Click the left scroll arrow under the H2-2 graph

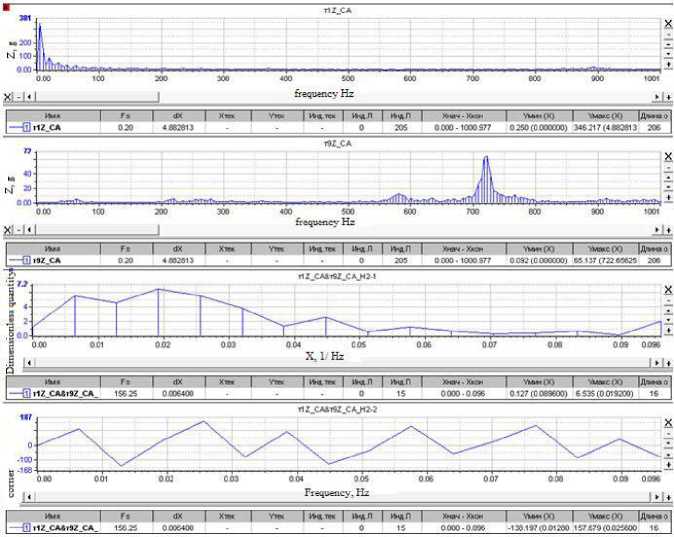[29, 497]
